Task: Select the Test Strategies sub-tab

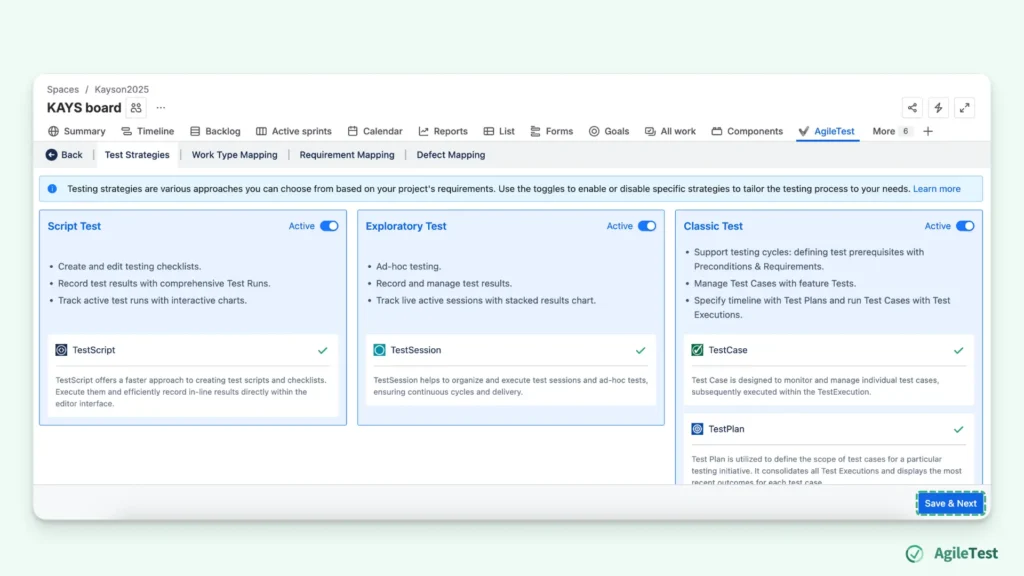Action: pyautogui.click(x=137, y=155)
